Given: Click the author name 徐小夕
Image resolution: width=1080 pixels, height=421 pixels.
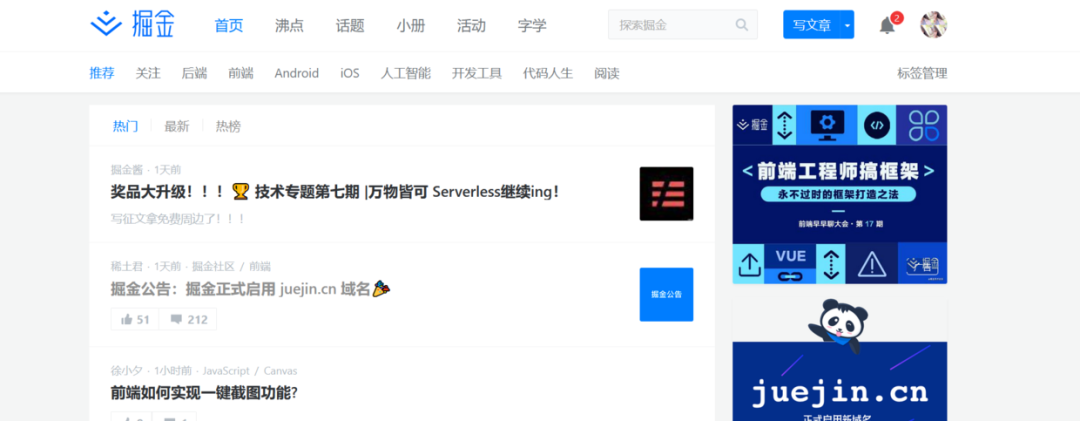Looking at the screenshot, I should point(128,371).
